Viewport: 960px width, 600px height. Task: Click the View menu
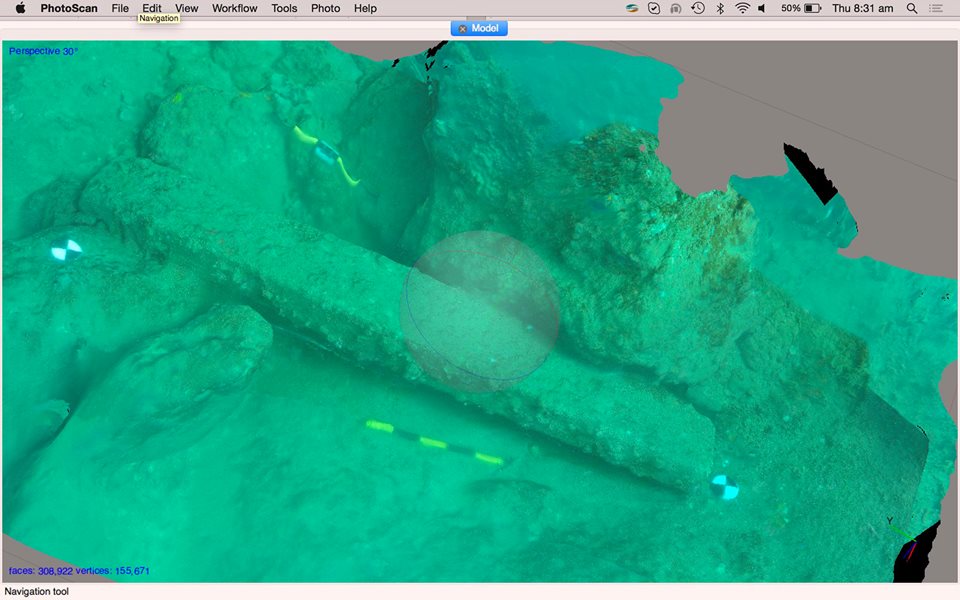tap(186, 8)
